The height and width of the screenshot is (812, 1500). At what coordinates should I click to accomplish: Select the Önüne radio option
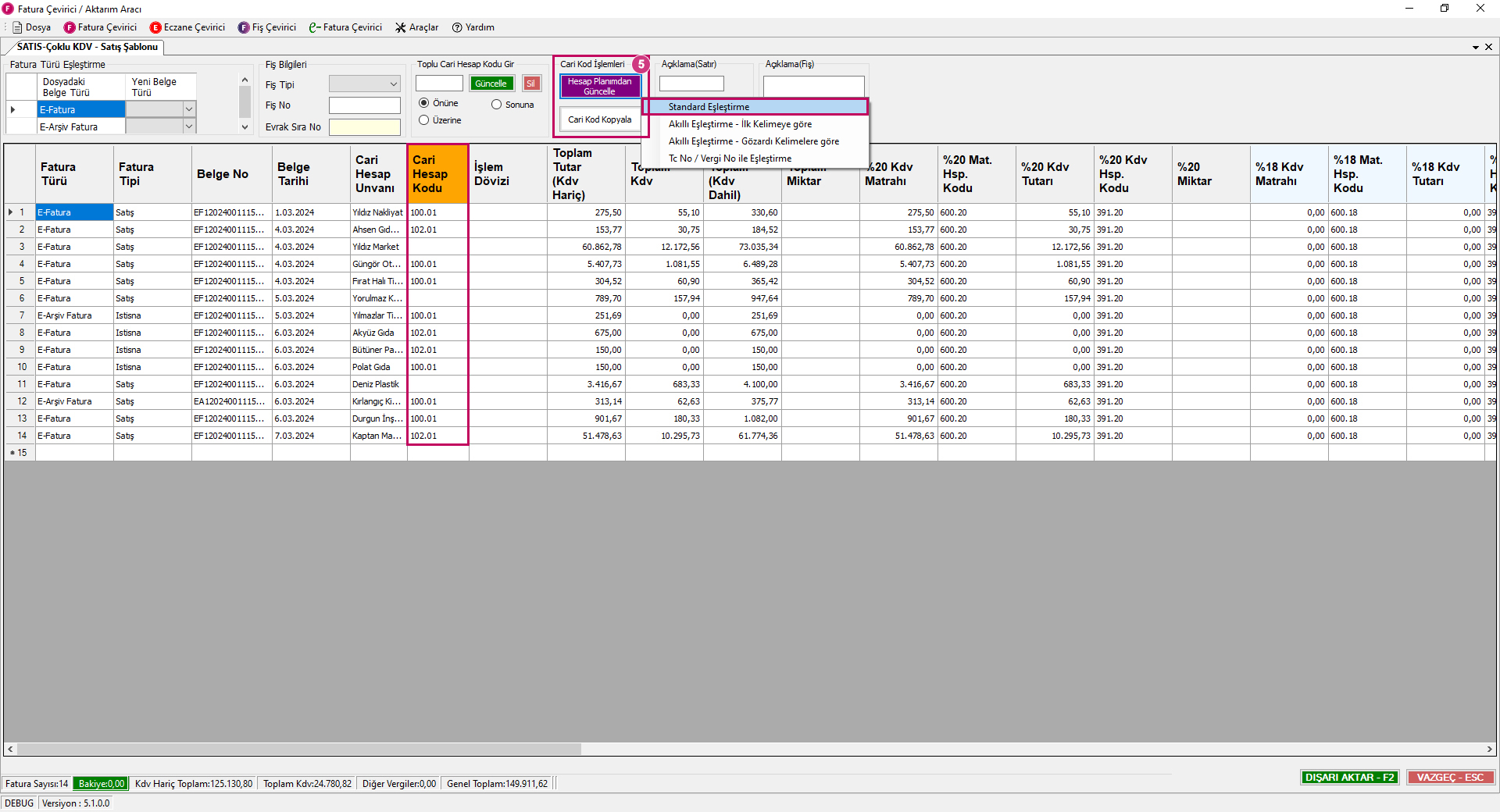[x=424, y=103]
